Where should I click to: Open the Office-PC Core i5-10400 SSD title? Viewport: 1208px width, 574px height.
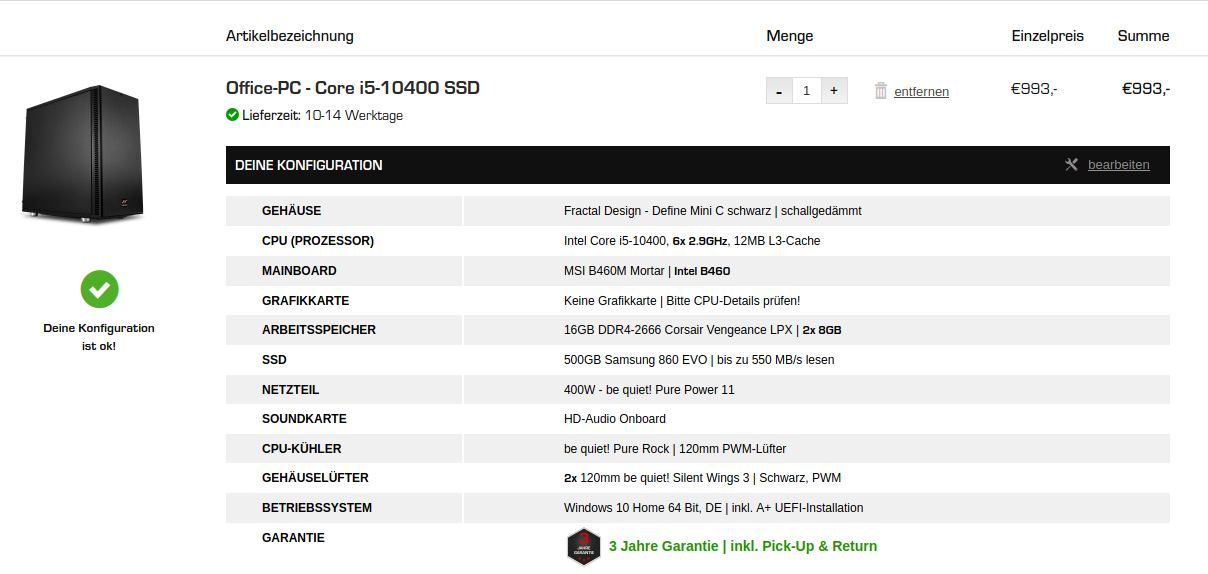coord(353,88)
